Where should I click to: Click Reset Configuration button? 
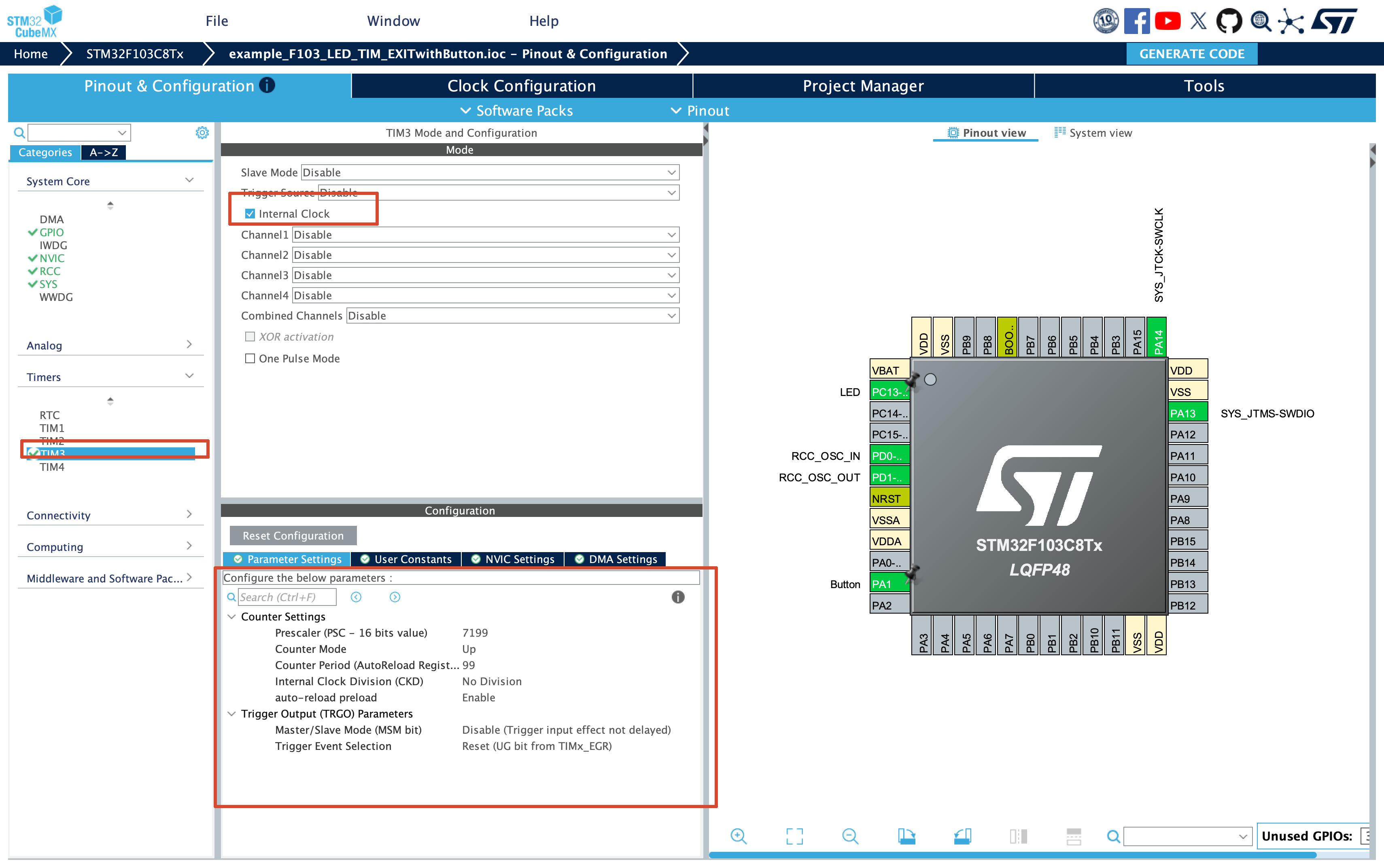pyautogui.click(x=293, y=536)
